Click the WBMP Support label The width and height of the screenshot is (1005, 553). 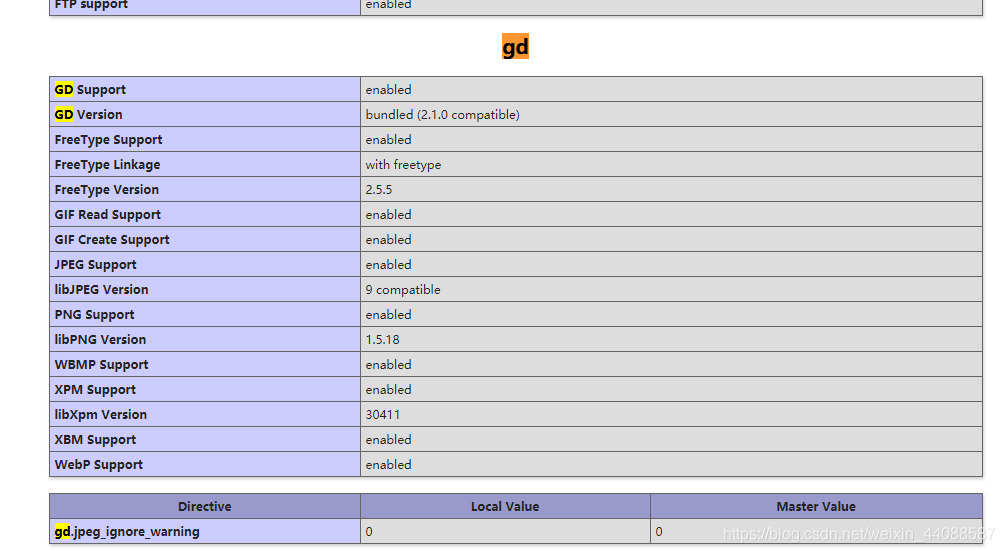coord(101,365)
